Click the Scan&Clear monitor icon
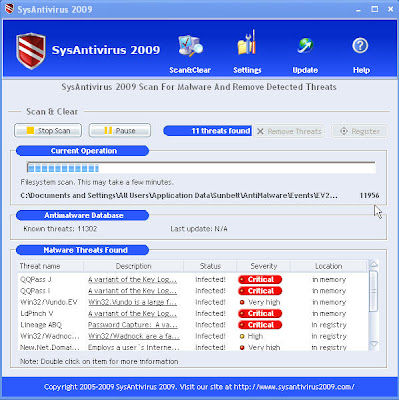 pyautogui.click(x=190, y=45)
